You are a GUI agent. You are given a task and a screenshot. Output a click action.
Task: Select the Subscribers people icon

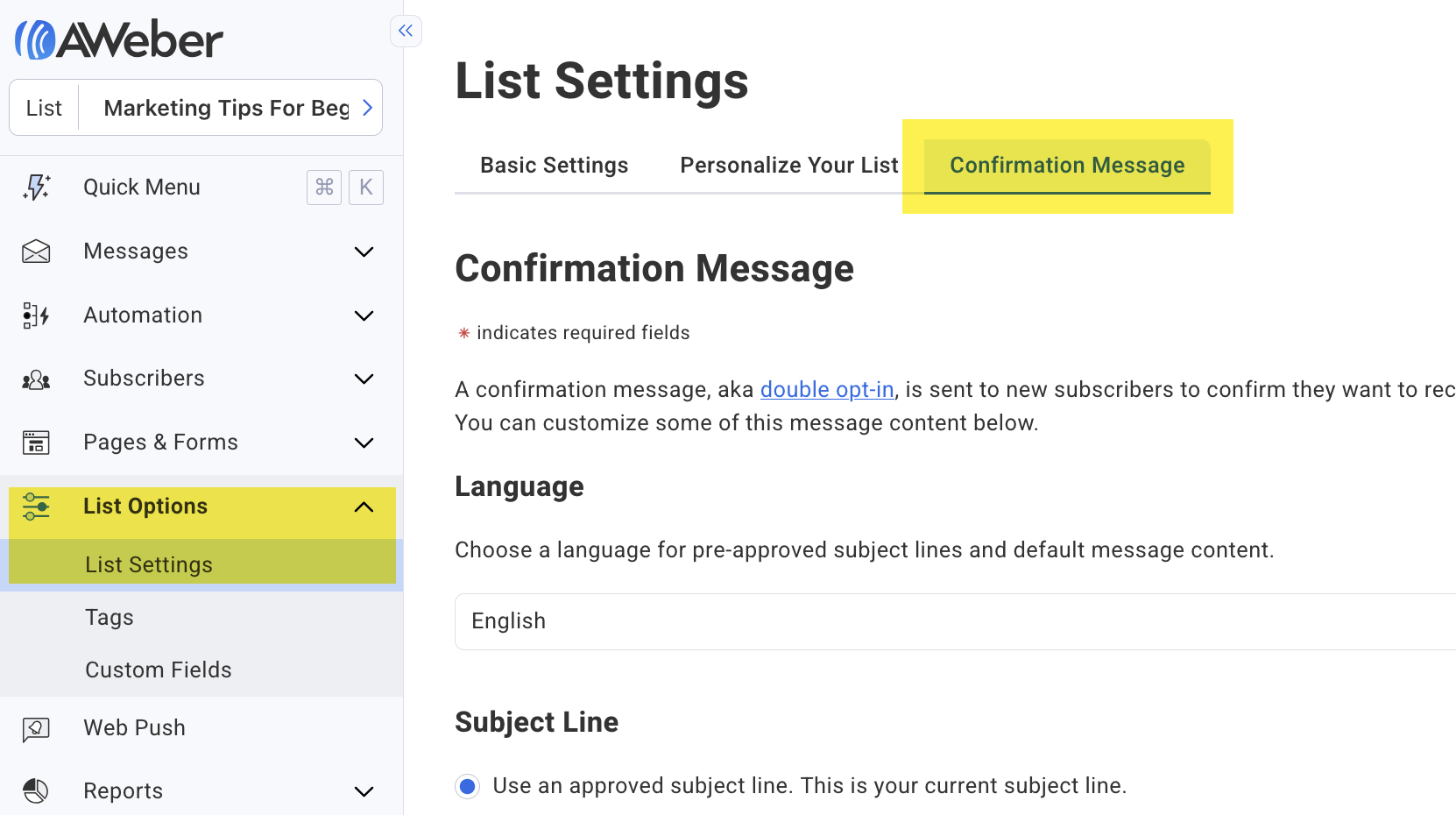(x=35, y=379)
